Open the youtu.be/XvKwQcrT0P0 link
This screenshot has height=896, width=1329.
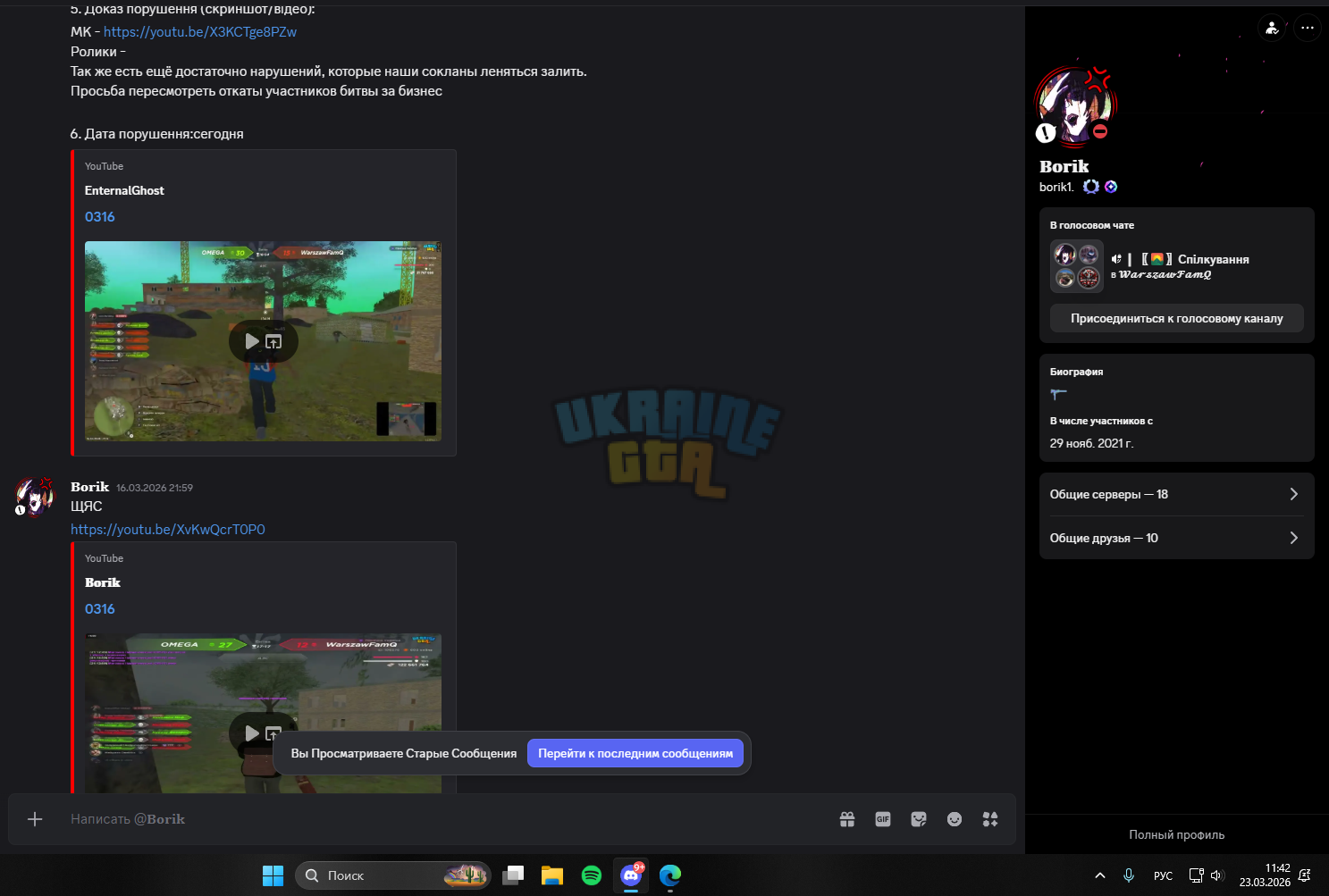point(168,529)
